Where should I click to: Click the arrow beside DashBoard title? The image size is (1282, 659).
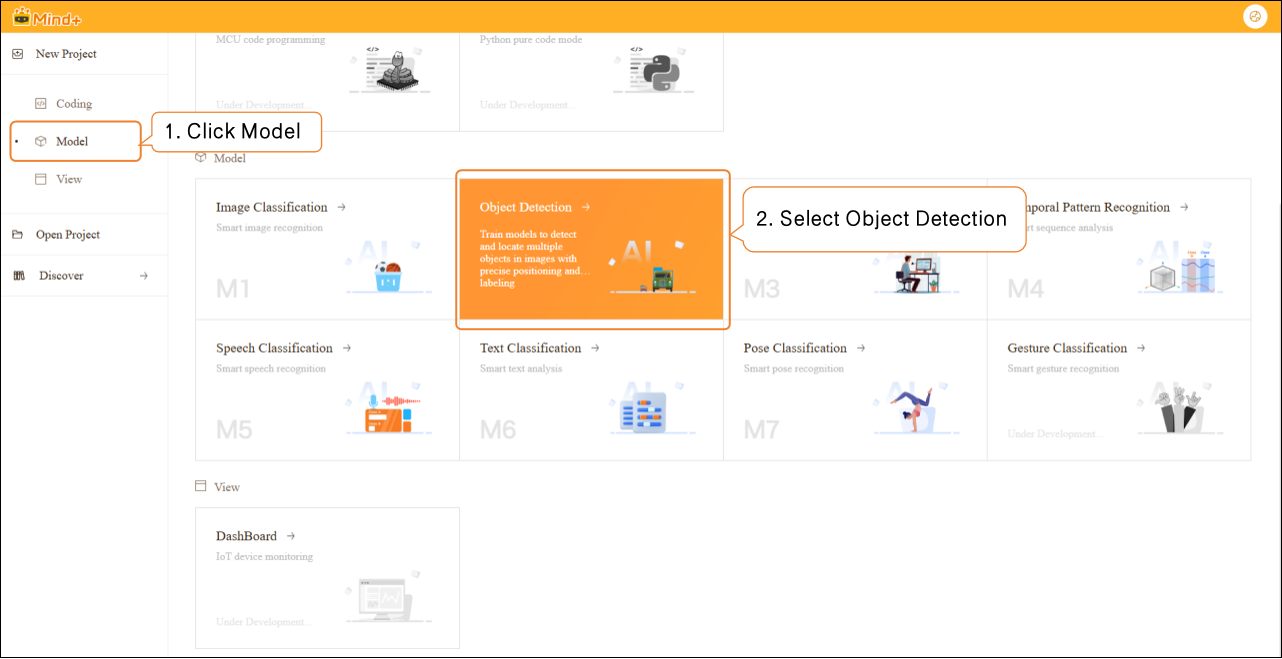pyautogui.click(x=291, y=537)
